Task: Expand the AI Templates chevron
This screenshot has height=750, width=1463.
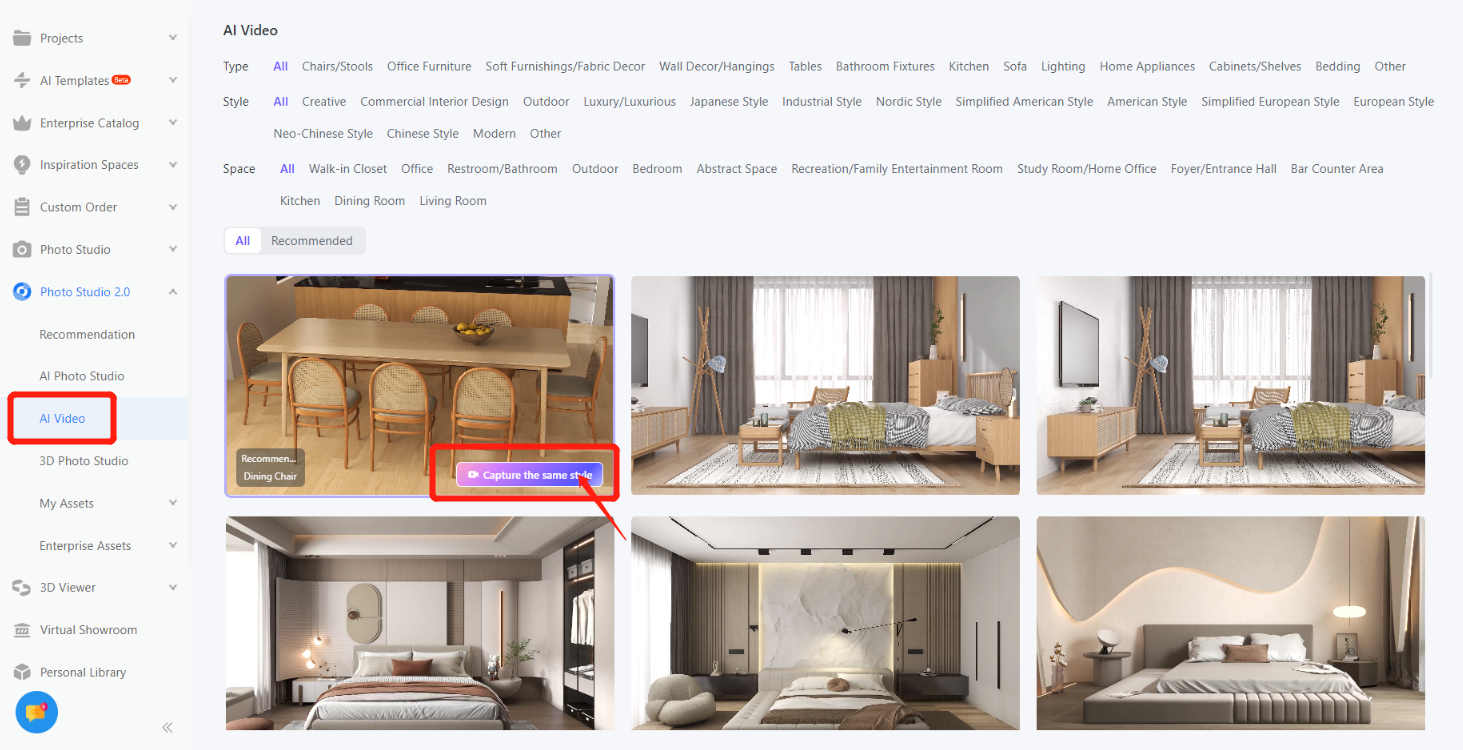Action: point(173,81)
